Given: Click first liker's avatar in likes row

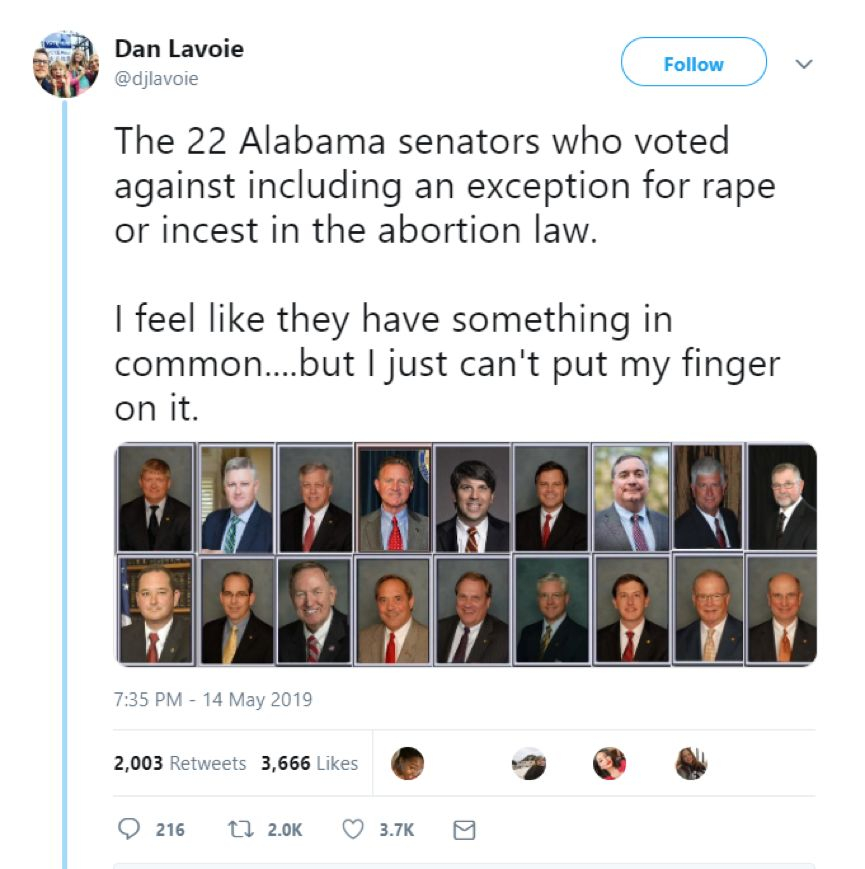Looking at the screenshot, I should click(407, 763).
